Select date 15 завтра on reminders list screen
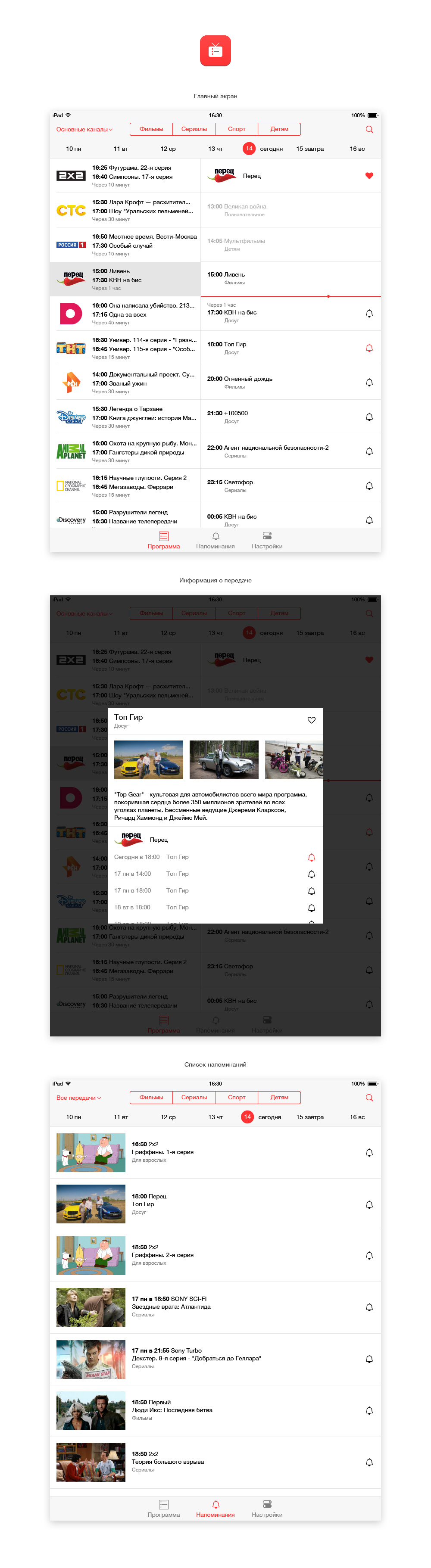 (310, 1117)
